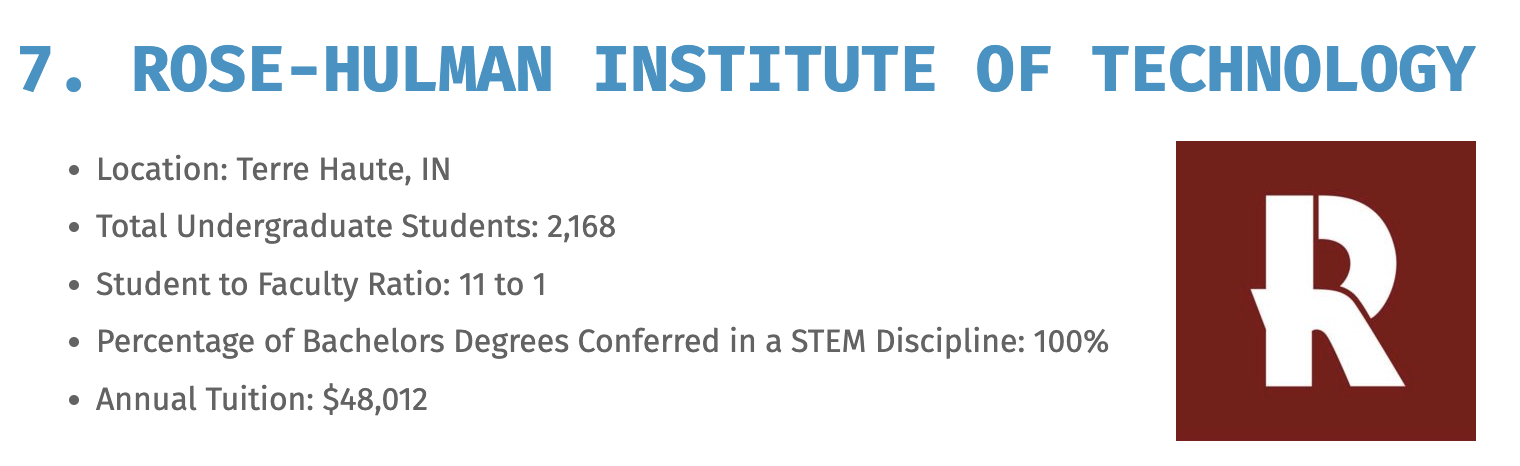Image resolution: width=1520 pixels, height=466 pixels.
Task: Click the word TECHNOLOGY in the heading
Action: (x=1283, y=68)
